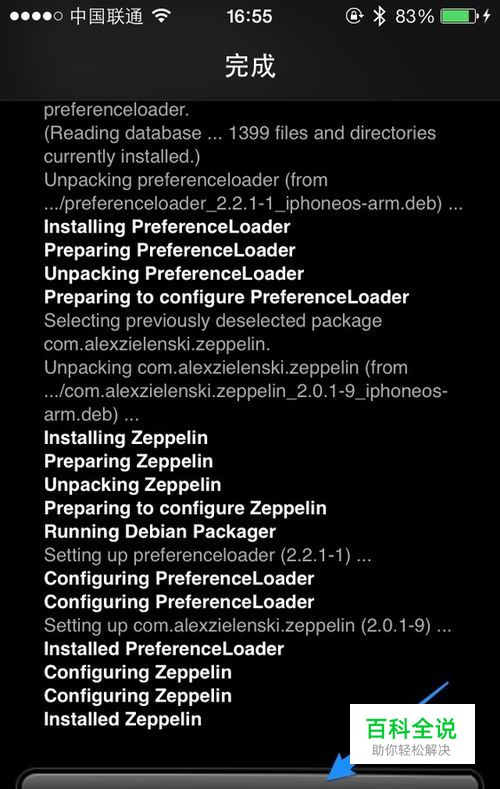The height and width of the screenshot is (789, 500).
Task: Select the "Running Debian Packager" line
Action: pos(160,532)
